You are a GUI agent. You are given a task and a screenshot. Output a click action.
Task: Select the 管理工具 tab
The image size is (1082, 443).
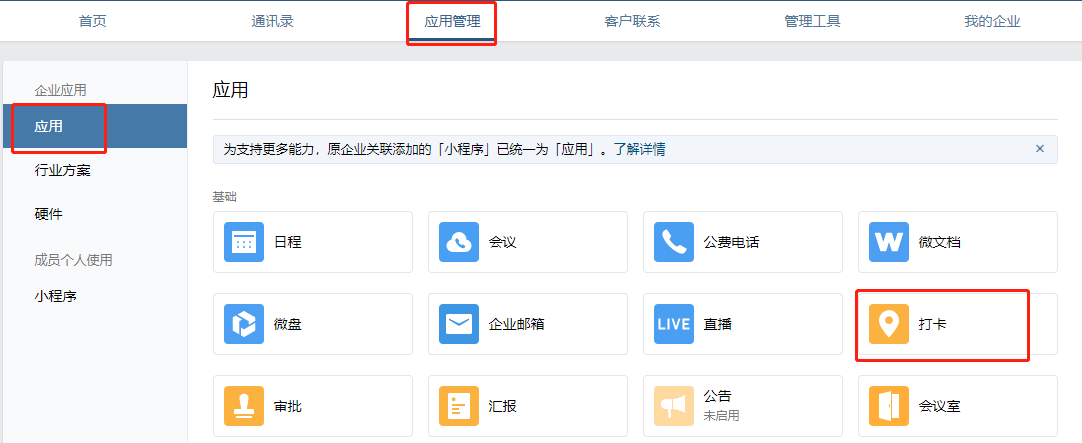(812, 22)
